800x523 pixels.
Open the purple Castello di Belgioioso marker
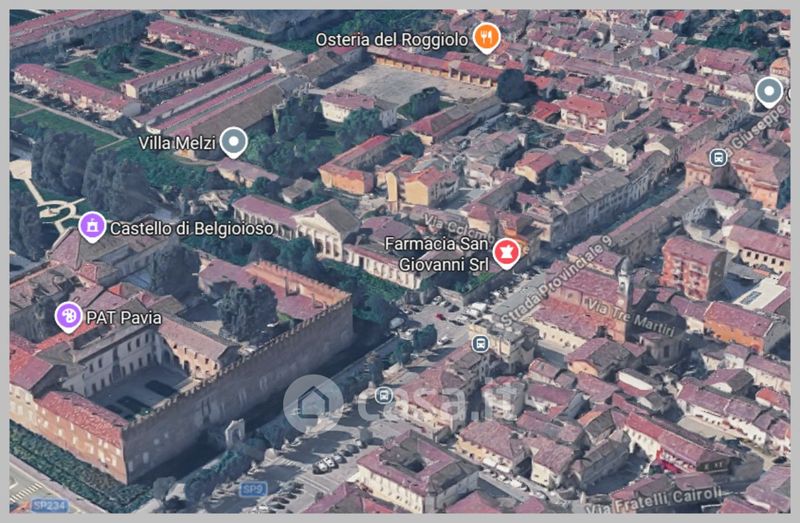[x=92, y=227]
